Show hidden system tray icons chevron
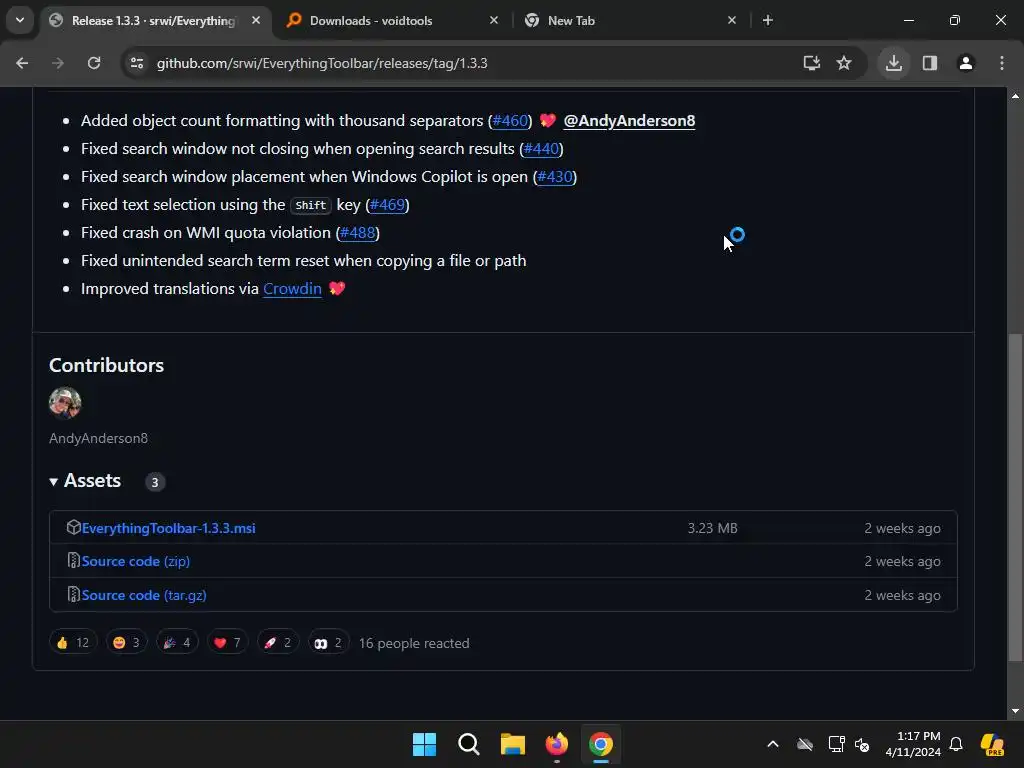The image size is (1024, 768). 773,744
